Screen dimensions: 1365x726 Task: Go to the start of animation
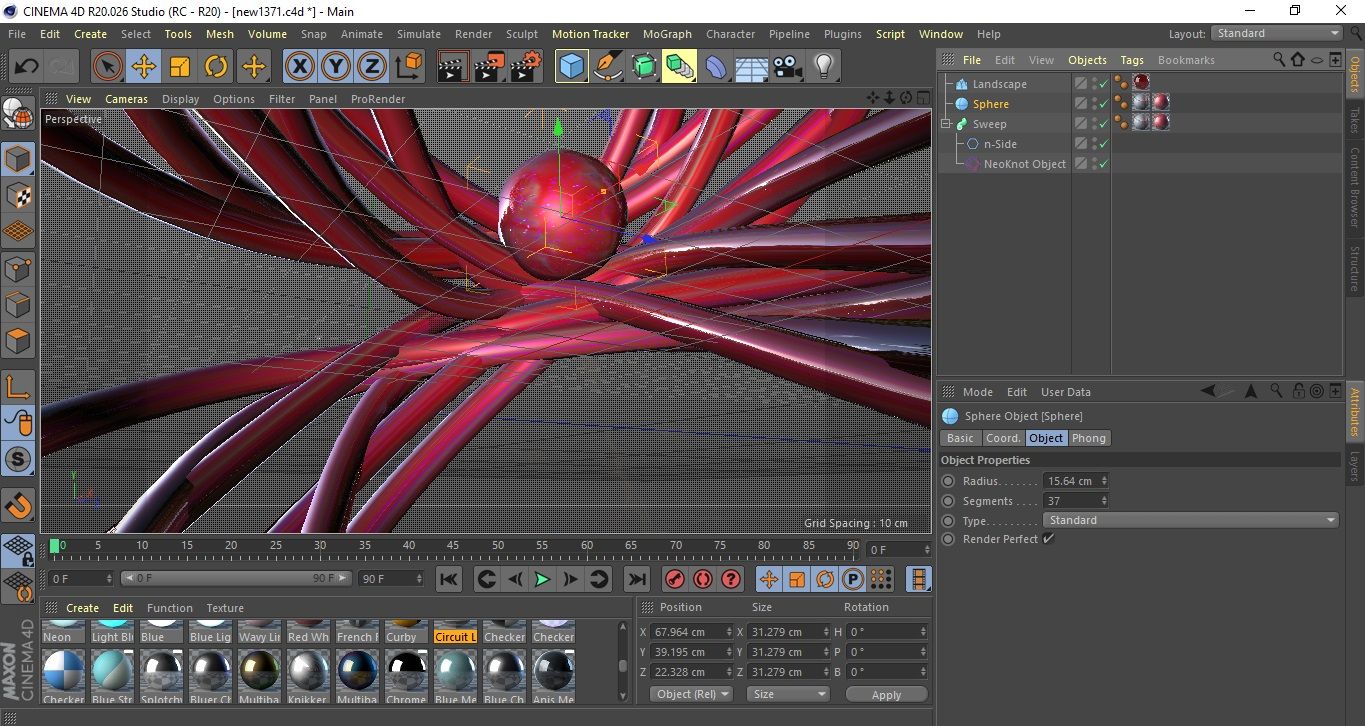coord(449,579)
